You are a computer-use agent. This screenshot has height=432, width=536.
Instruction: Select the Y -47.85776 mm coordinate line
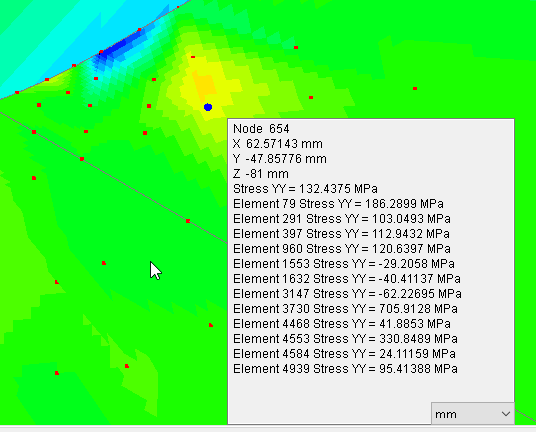pyautogui.click(x=280, y=159)
